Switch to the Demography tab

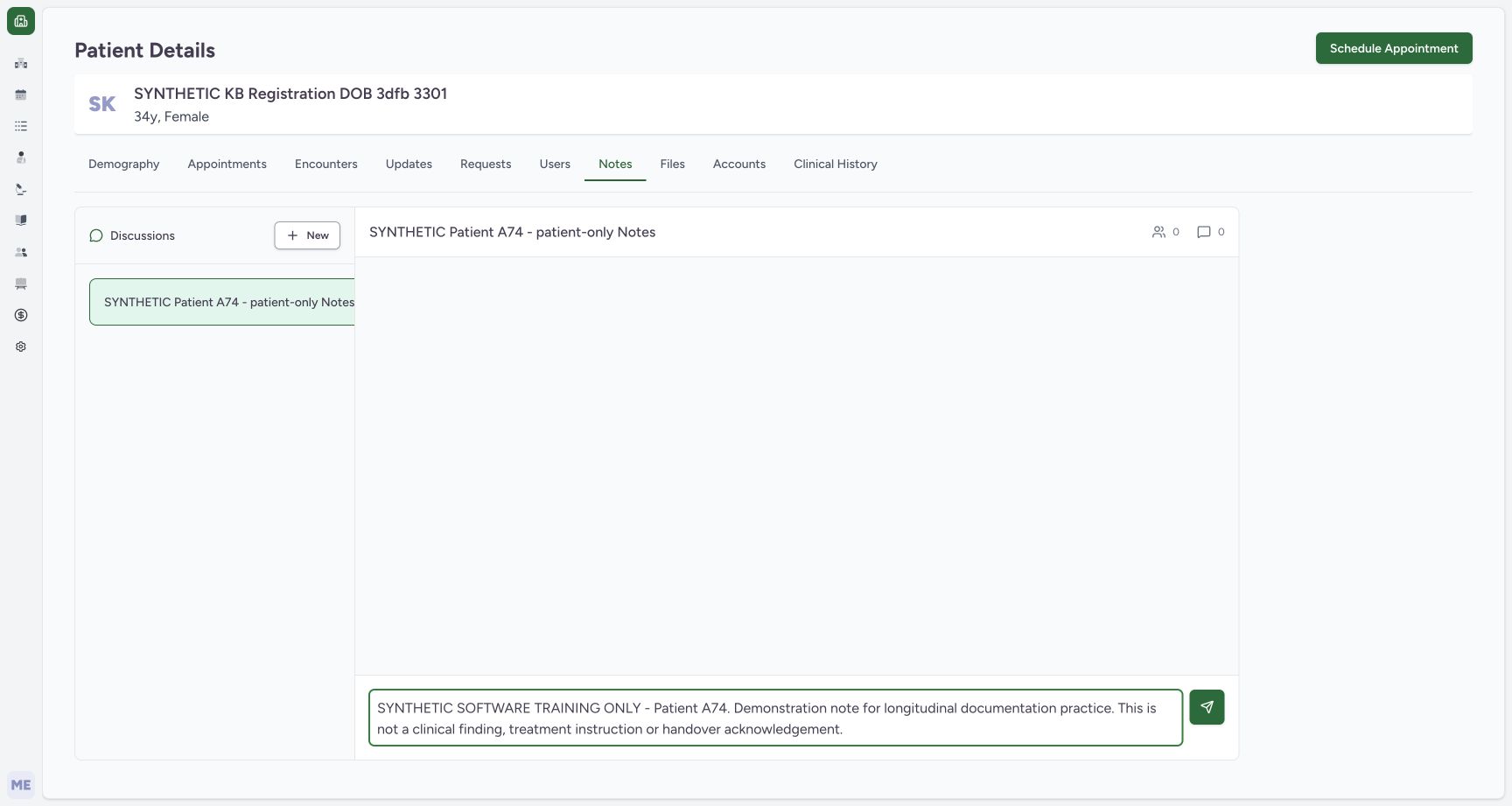[x=124, y=164]
